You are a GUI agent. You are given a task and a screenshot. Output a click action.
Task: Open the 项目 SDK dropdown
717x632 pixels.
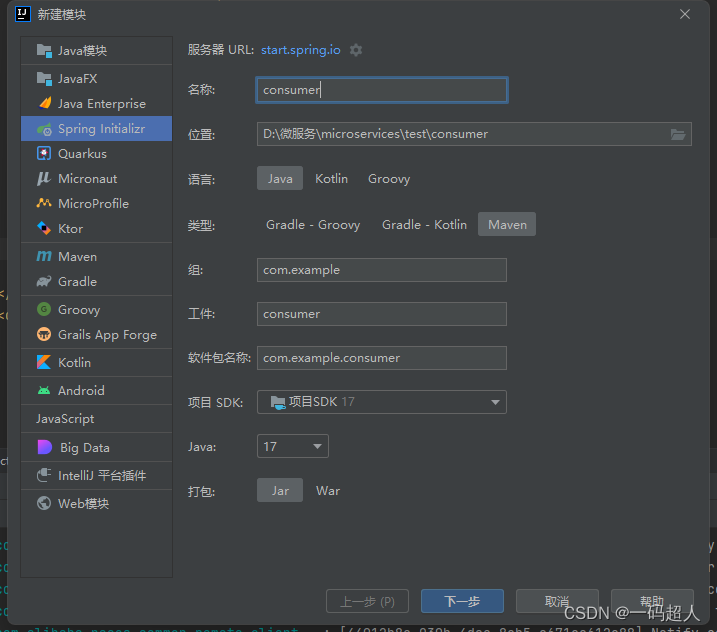(382, 402)
